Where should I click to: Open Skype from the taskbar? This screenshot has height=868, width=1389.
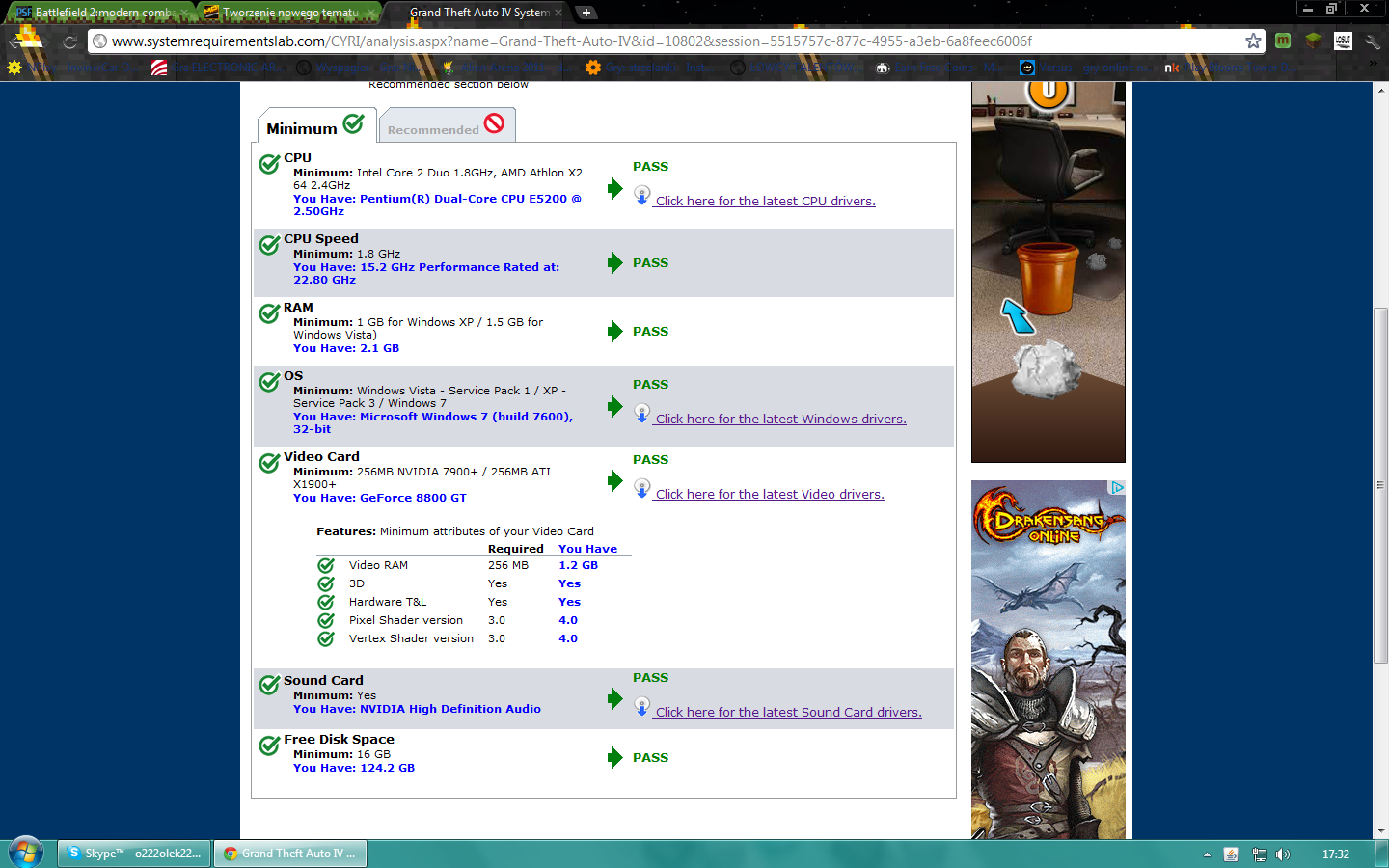(x=135, y=854)
